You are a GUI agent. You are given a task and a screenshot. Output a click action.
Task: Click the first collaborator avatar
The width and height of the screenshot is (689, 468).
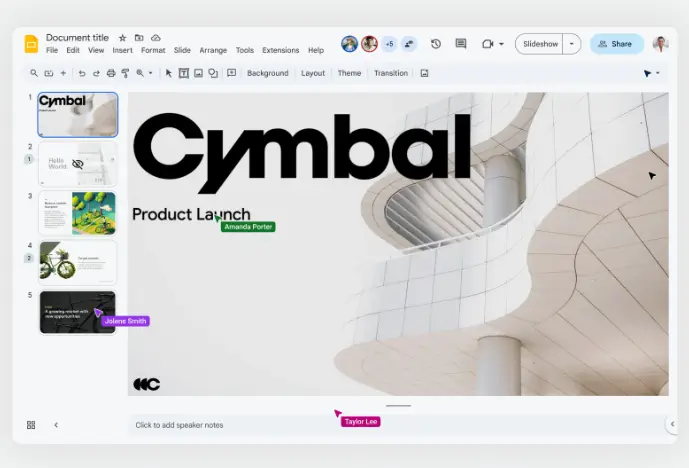[349, 44]
